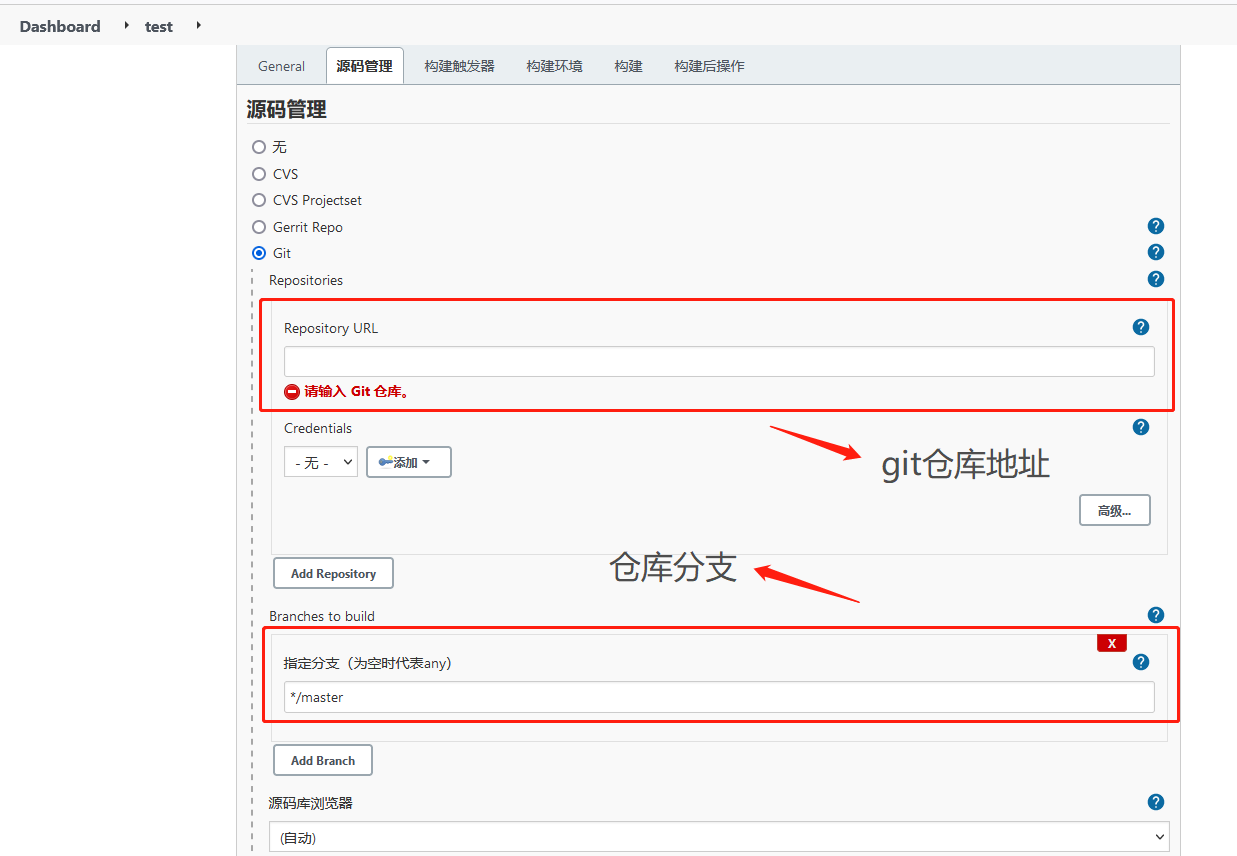This screenshot has height=856, width=1237.
Task: Click the 高级... advanced button
Action: point(1114,511)
